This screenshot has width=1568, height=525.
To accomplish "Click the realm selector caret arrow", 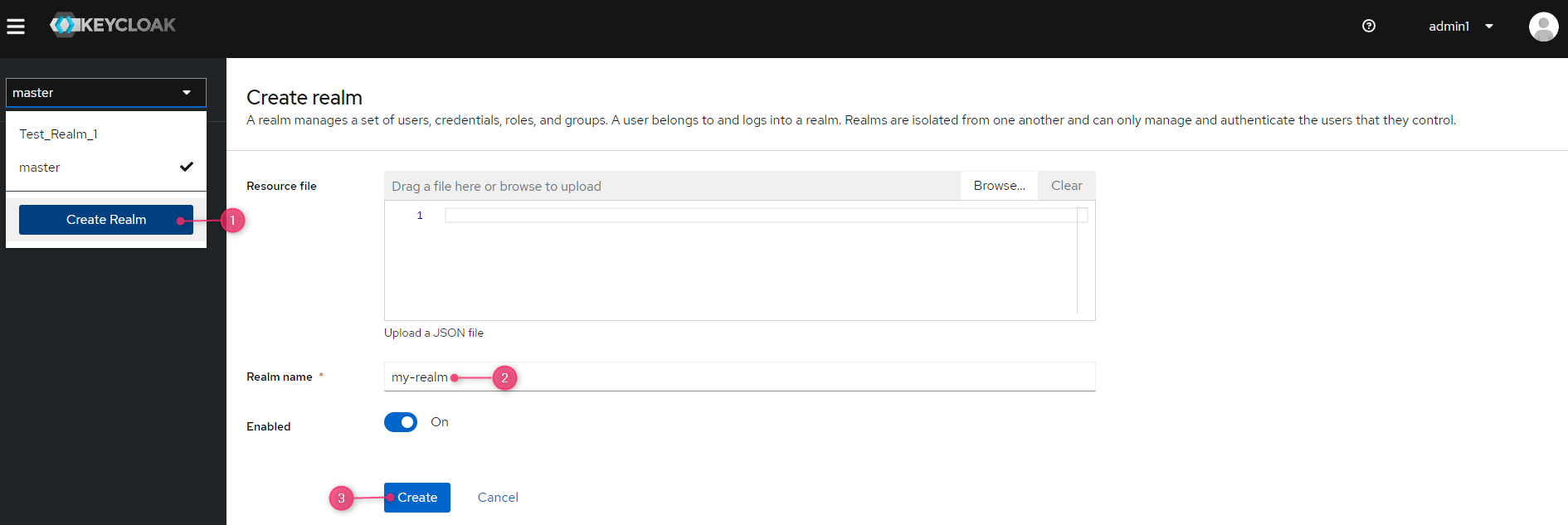I will (x=187, y=93).
